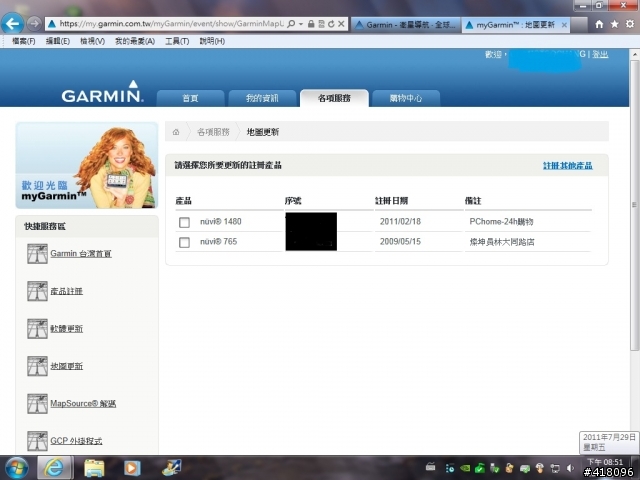This screenshot has height=480, width=640.
Task: Click the nüvi 1480 product name
Action: click(221, 222)
